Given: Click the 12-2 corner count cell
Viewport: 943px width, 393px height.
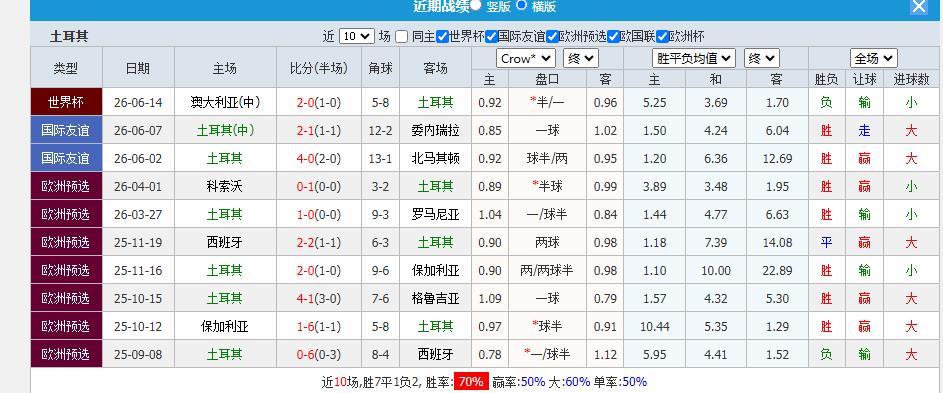Looking at the screenshot, I should pyautogui.click(x=380, y=130).
